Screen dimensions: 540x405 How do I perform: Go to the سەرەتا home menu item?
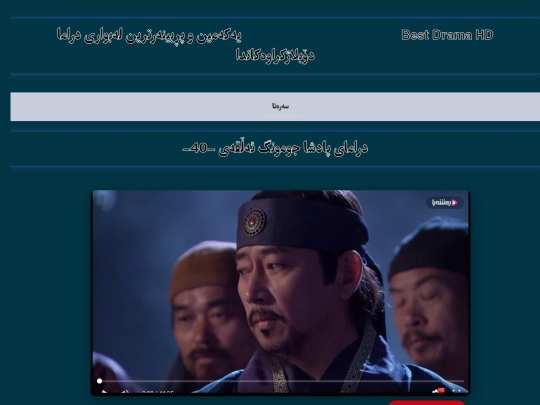pyautogui.click(x=280, y=106)
